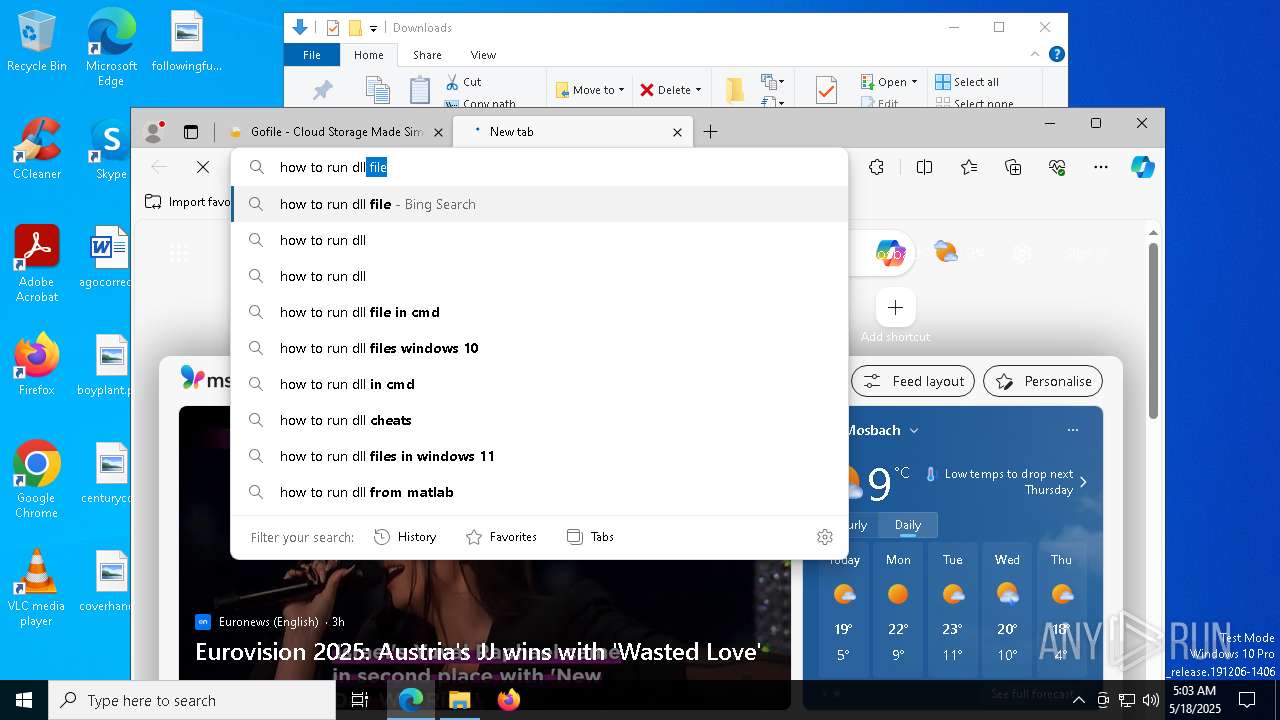Open Copilot sidebar icon in Edge
The height and width of the screenshot is (720, 1280).
click(x=1143, y=167)
